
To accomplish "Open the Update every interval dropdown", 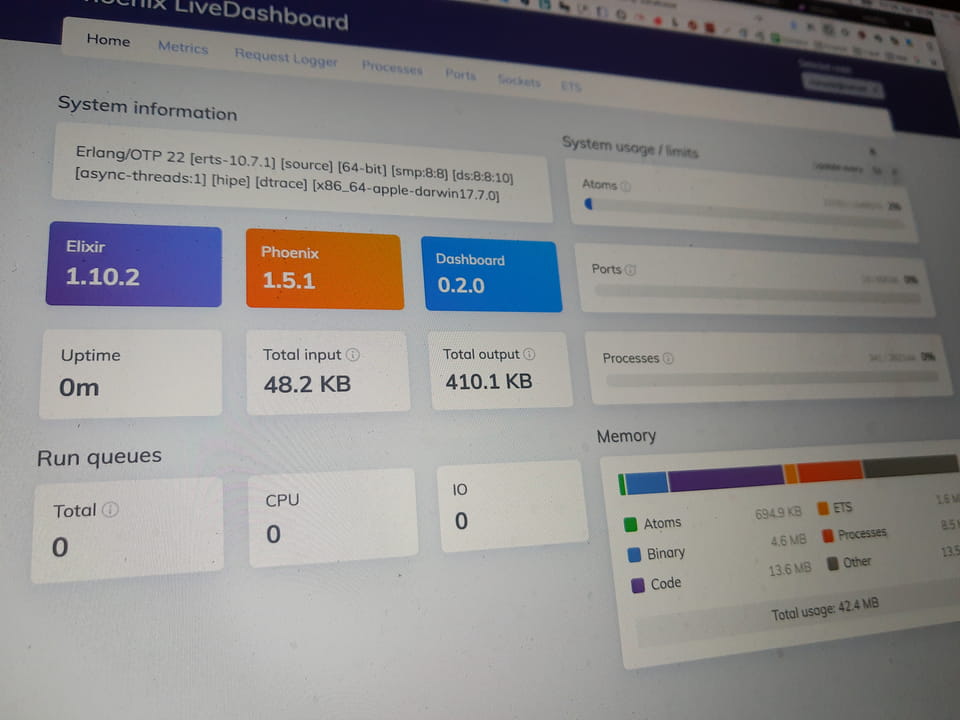I will coord(877,171).
